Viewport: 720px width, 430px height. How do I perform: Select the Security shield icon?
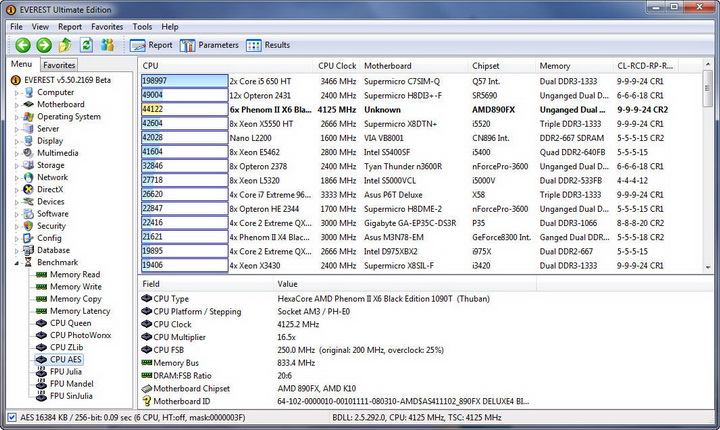pos(29,226)
